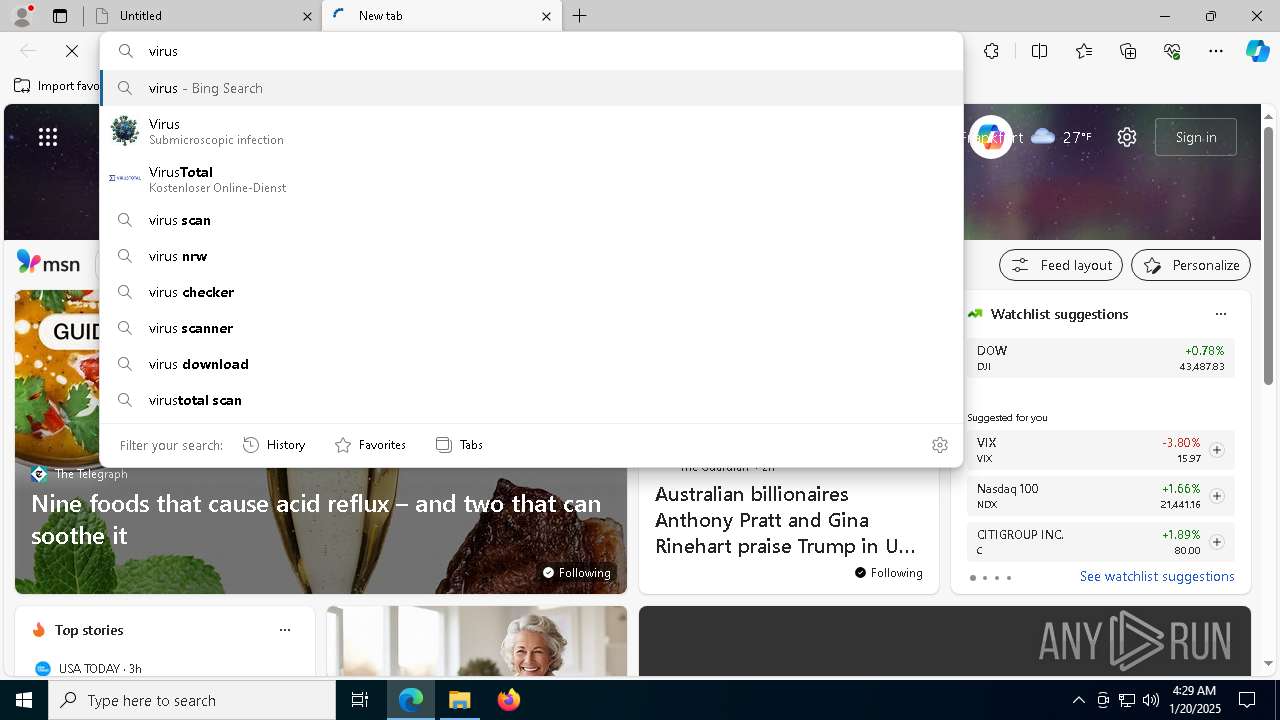The width and height of the screenshot is (1280, 720).
Task: Open the DOW stock row
Action: [1100, 358]
